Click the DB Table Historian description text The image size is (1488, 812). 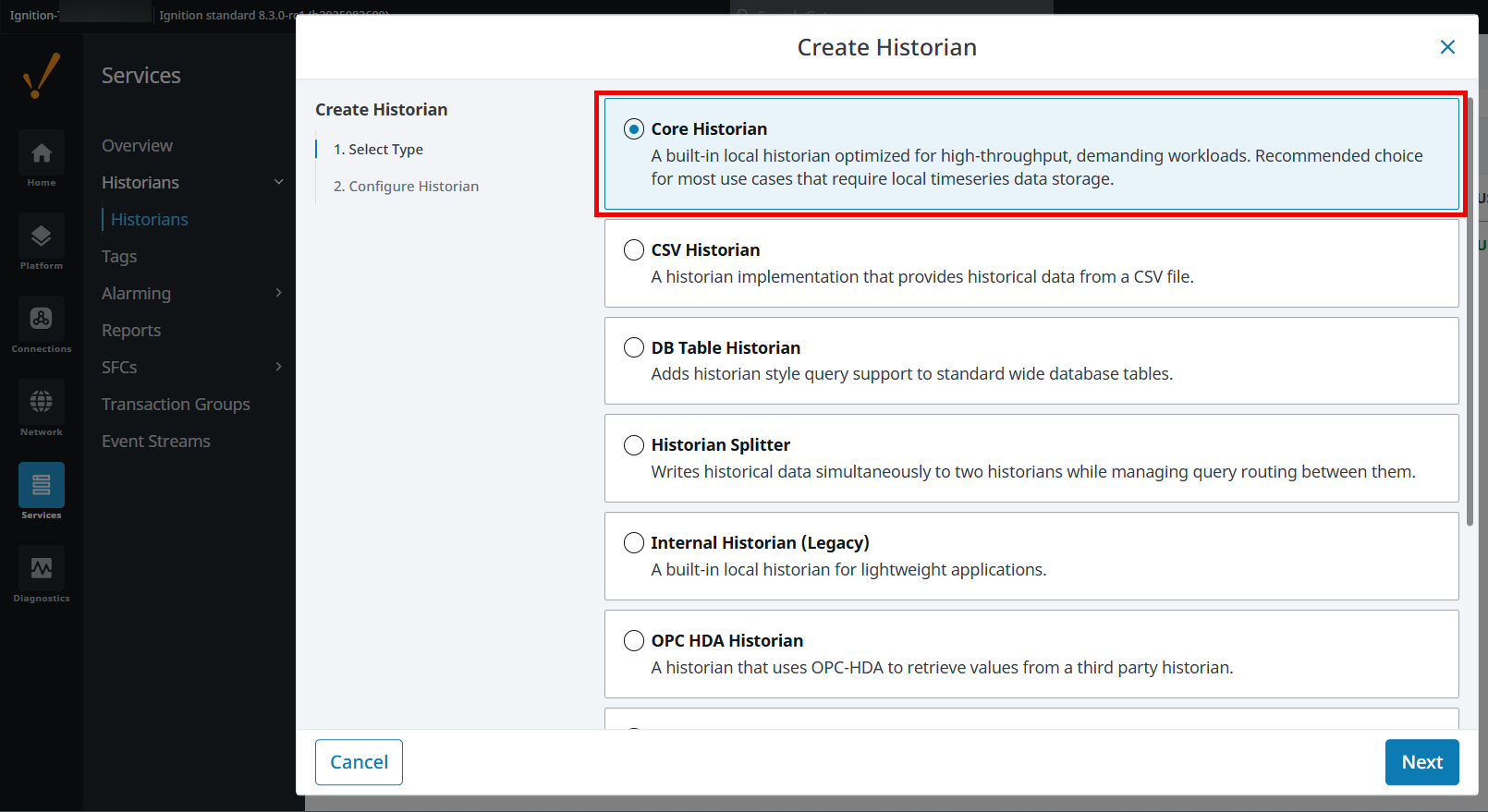click(x=912, y=374)
